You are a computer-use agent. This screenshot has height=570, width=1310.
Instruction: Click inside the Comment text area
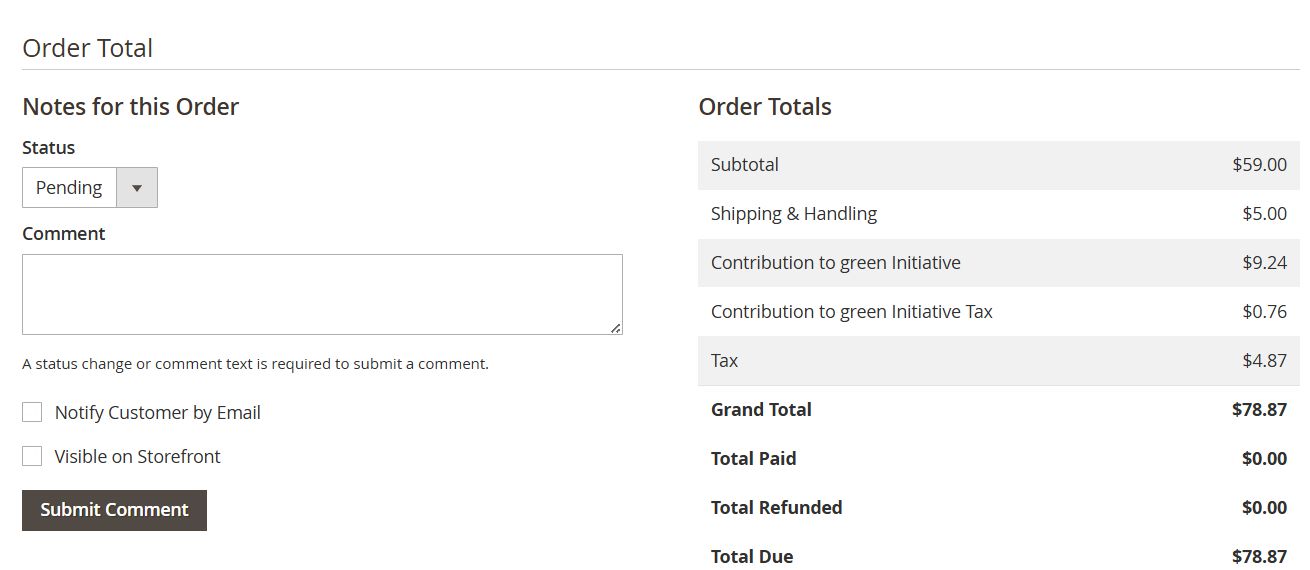click(322, 294)
